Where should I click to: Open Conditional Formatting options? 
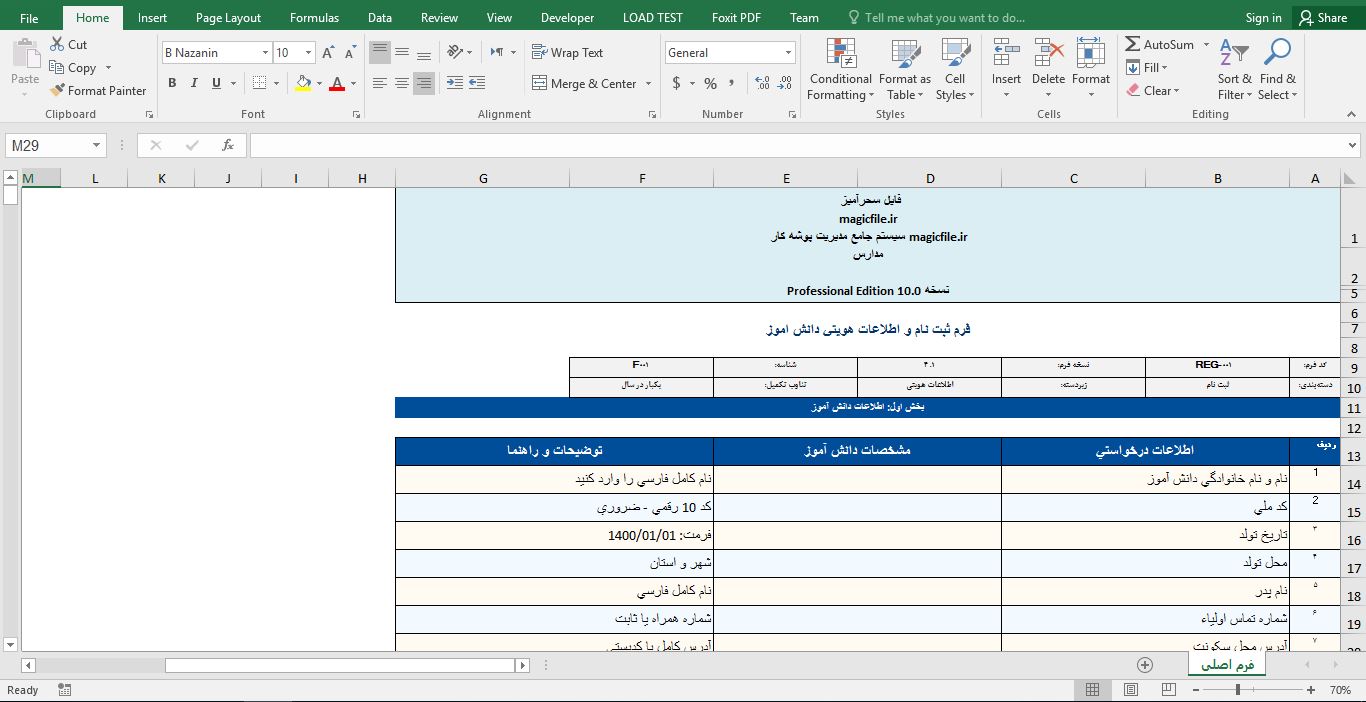tap(840, 70)
